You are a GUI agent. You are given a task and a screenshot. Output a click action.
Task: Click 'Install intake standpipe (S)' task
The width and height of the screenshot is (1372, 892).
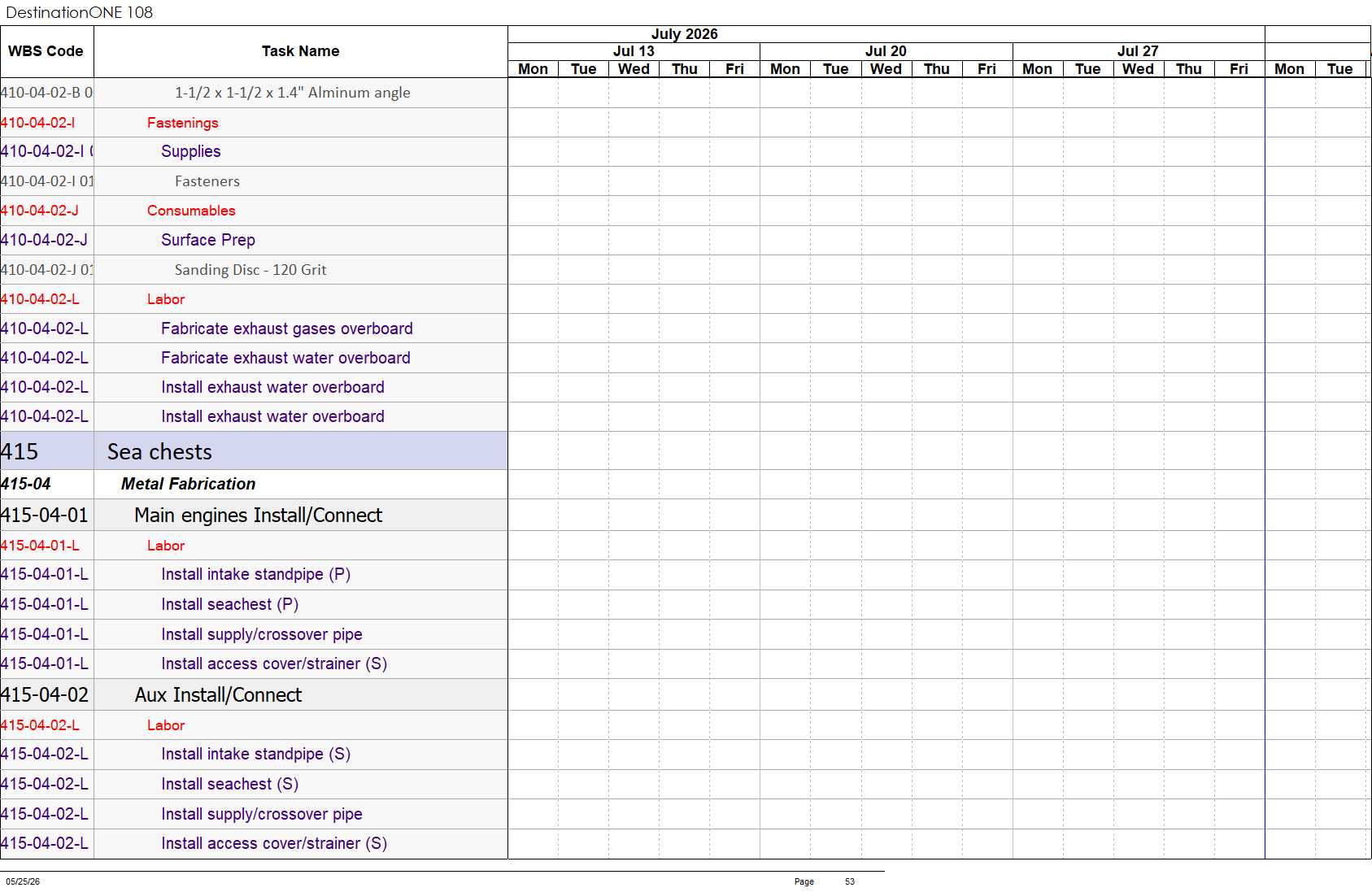[255, 754]
